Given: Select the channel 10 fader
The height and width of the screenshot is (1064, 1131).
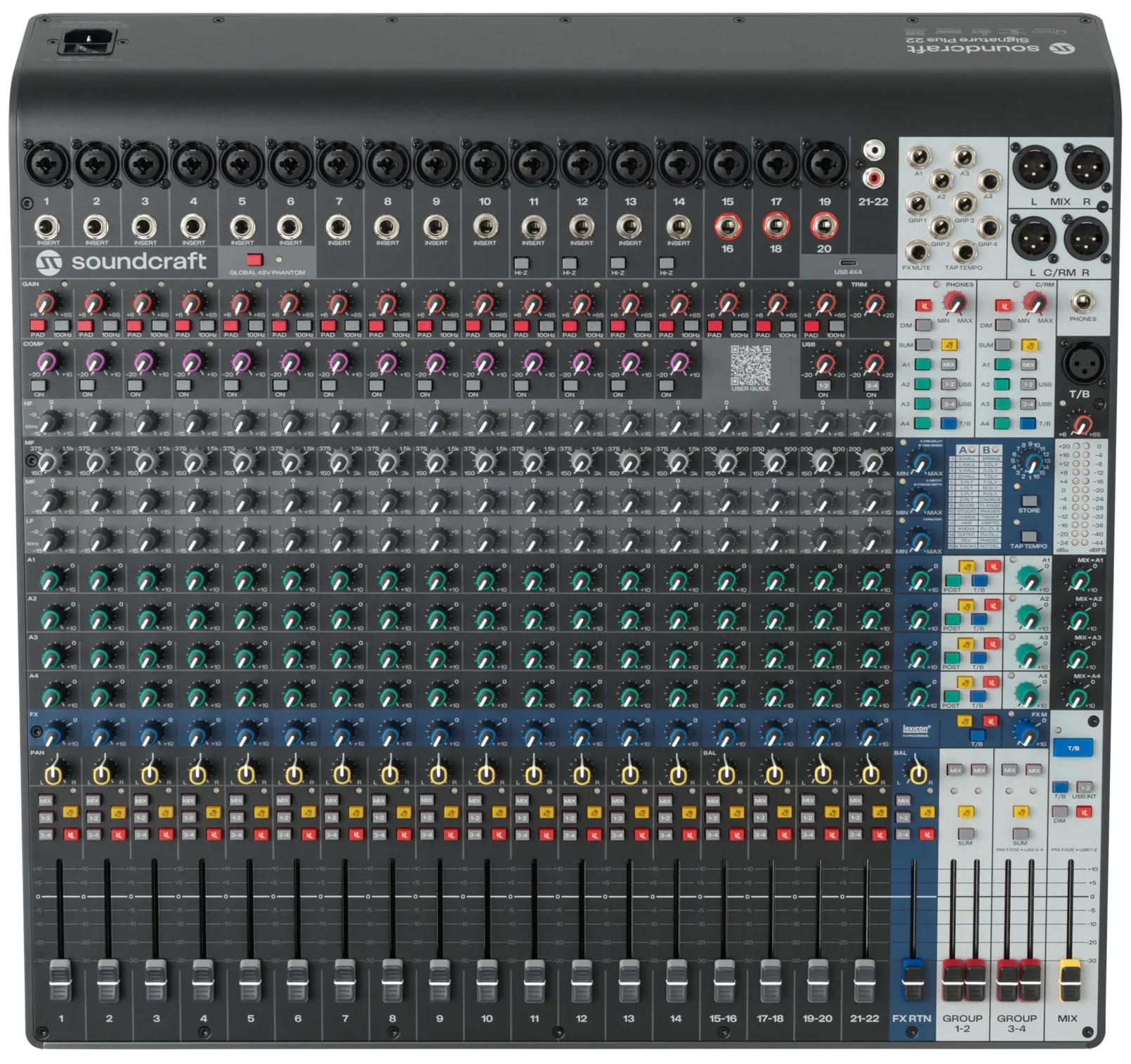Looking at the screenshot, I should 487,980.
